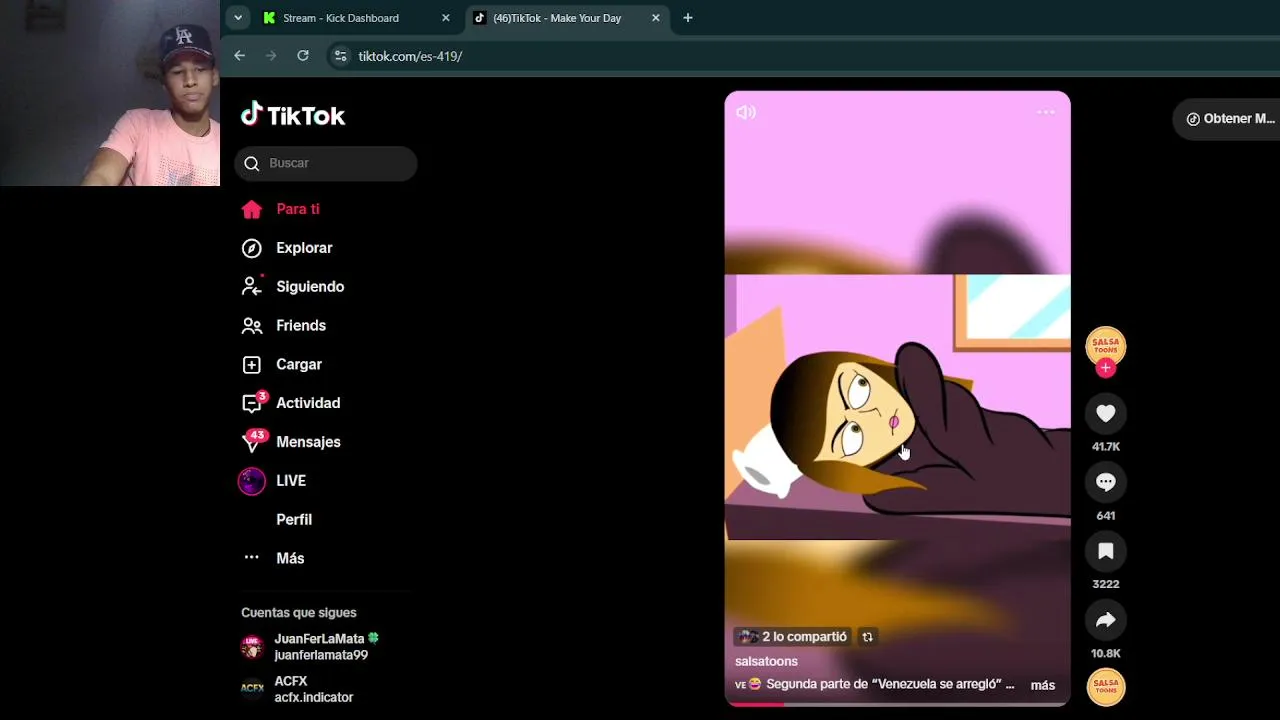Click the Salsa Toons sound disc
Image resolution: width=1280 pixels, height=720 pixels.
pos(1106,687)
